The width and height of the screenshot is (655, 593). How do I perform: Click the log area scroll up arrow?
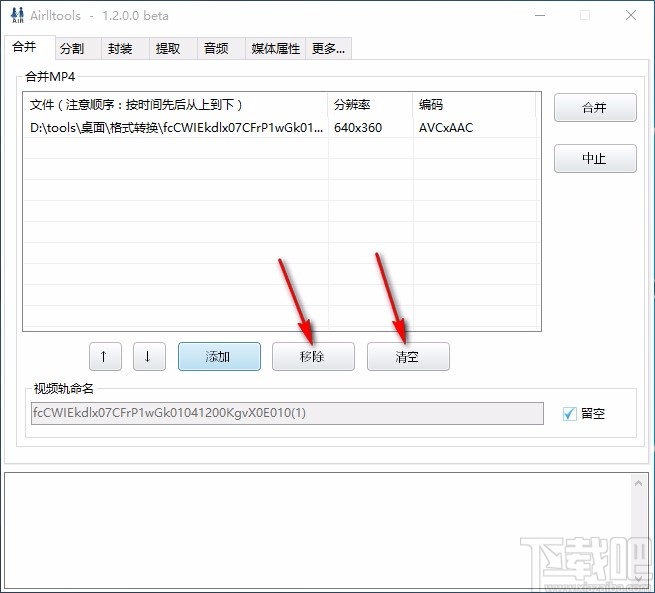pos(638,484)
